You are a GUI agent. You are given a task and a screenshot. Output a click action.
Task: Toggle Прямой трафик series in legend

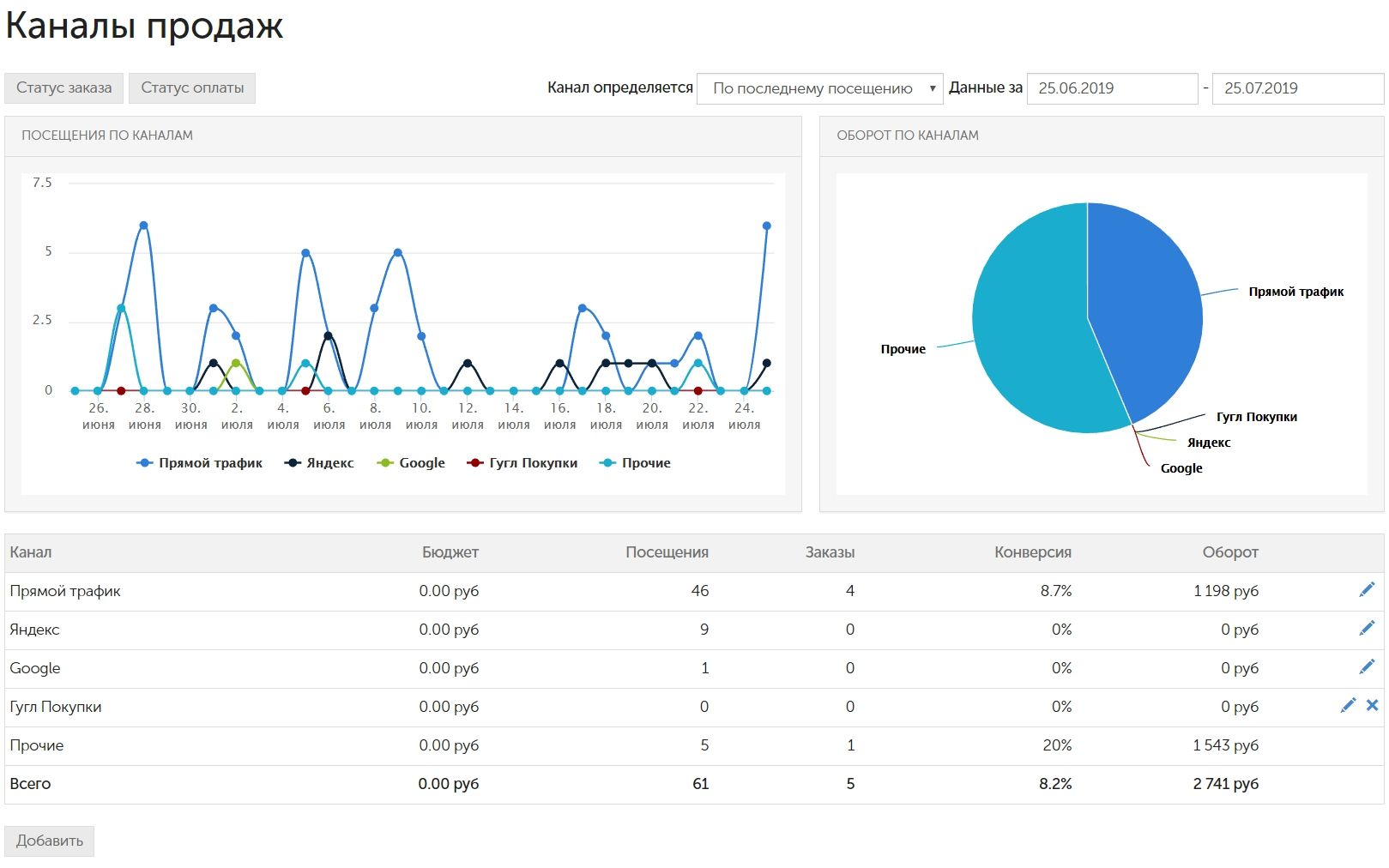pyautogui.click(x=199, y=463)
